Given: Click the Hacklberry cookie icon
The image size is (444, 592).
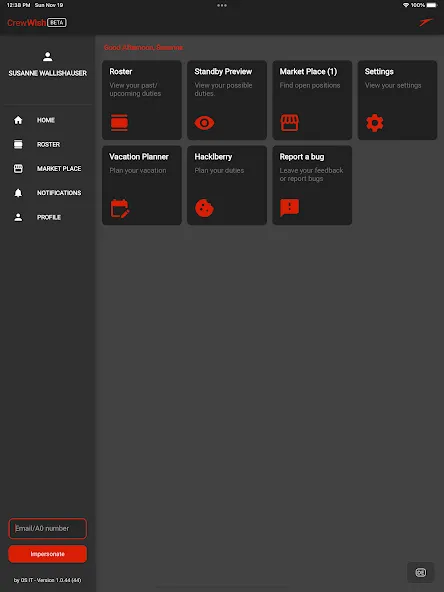Looking at the screenshot, I should pyautogui.click(x=204, y=208).
